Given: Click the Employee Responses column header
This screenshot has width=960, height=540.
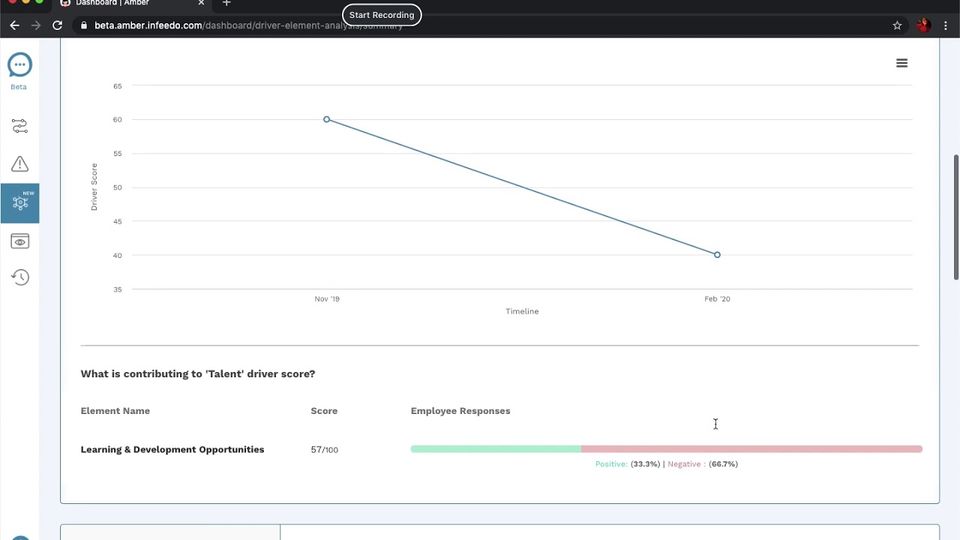Looking at the screenshot, I should pyautogui.click(x=460, y=411).
